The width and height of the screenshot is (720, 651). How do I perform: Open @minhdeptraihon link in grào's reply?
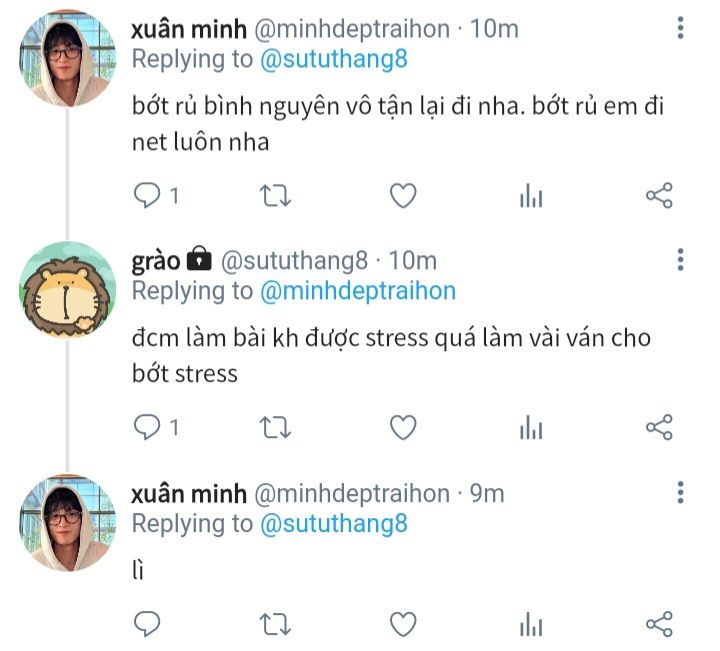coord(358,291)
